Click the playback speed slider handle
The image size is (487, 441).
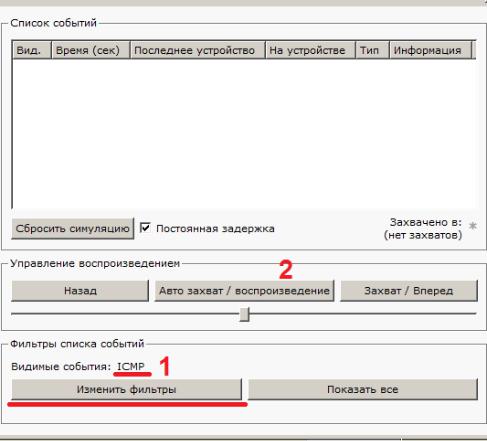(x=244, y=314)
